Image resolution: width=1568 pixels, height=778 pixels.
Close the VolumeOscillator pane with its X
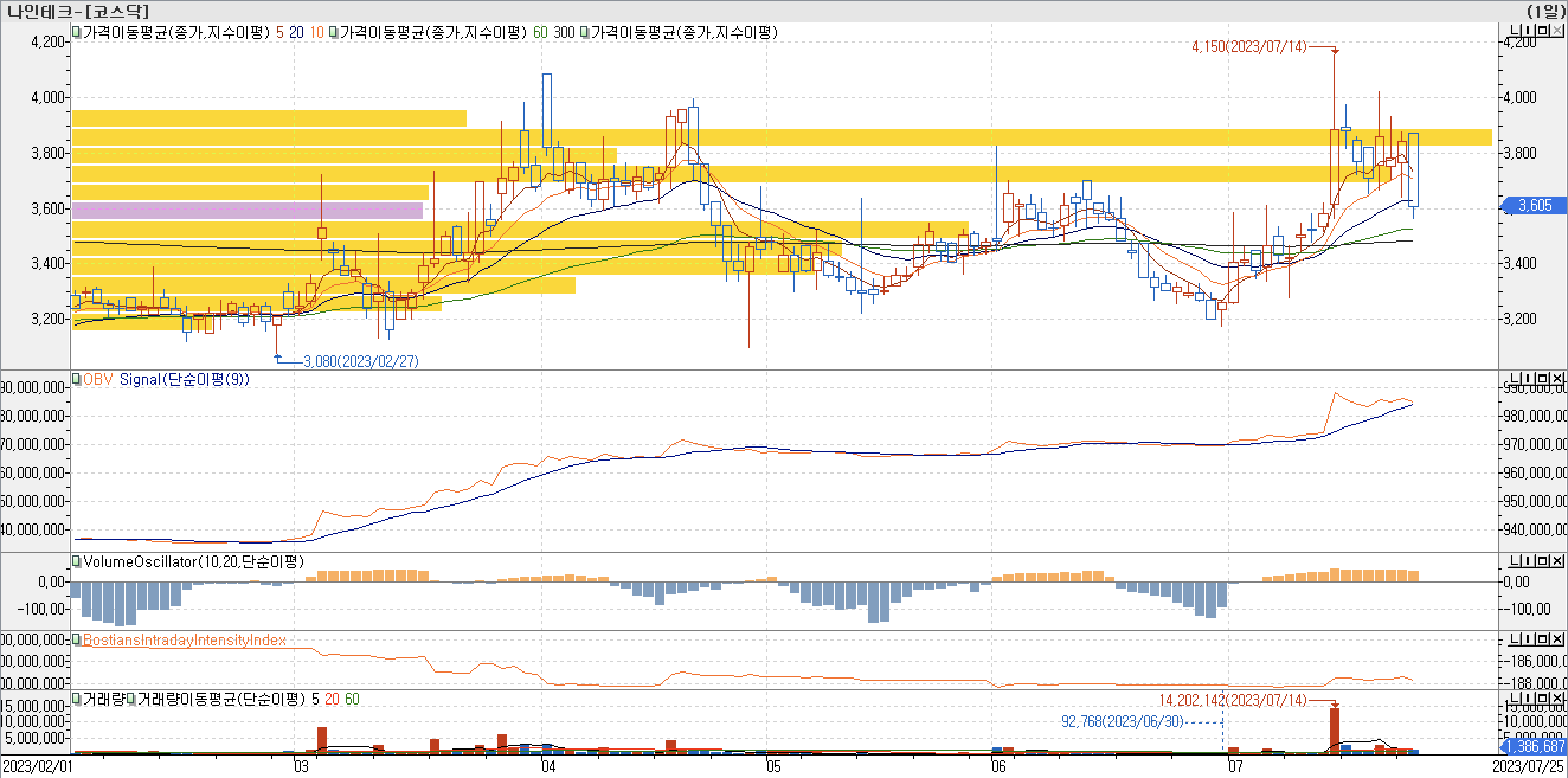[1557, 561]
